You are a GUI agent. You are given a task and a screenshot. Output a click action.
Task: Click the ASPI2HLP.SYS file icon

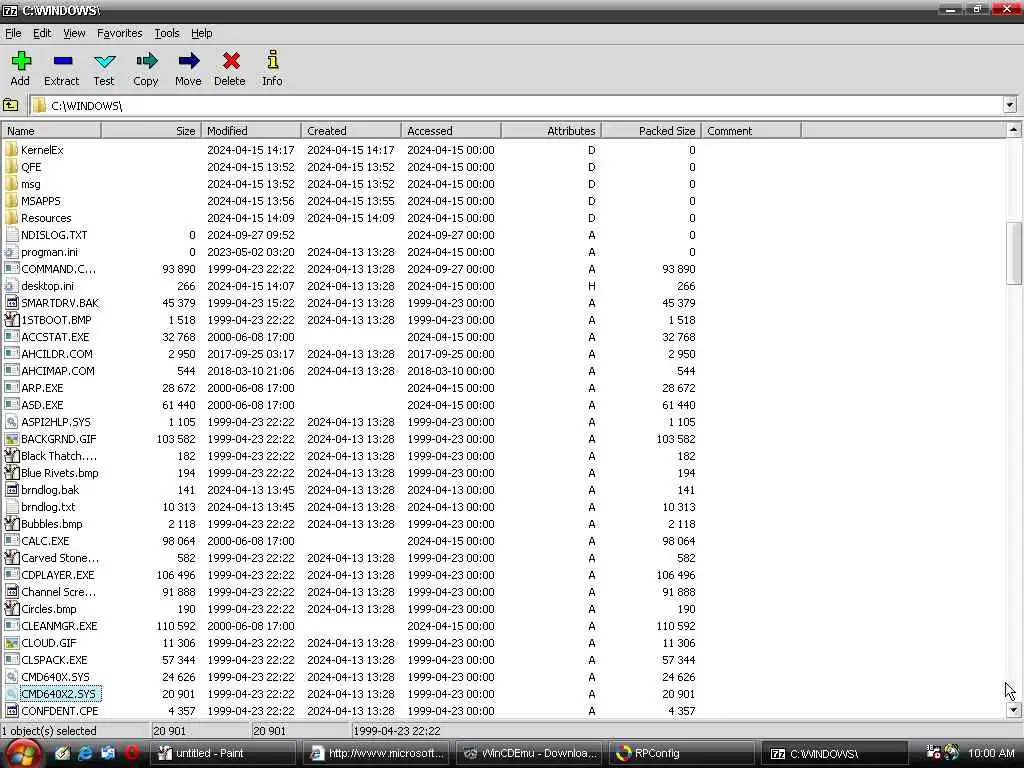point(11,421)
